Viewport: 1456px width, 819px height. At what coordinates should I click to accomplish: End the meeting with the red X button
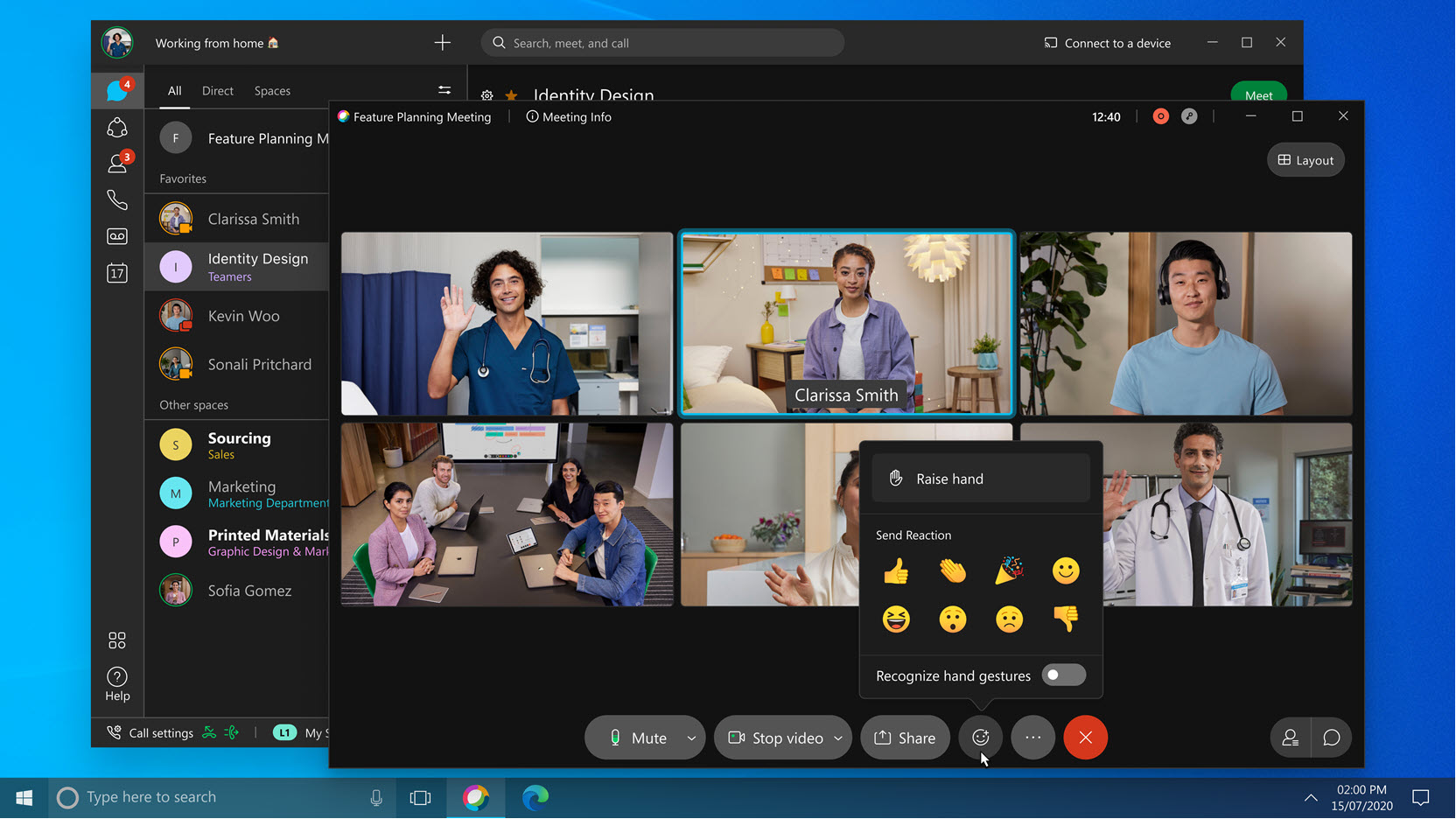click(x=1086, y=738)
